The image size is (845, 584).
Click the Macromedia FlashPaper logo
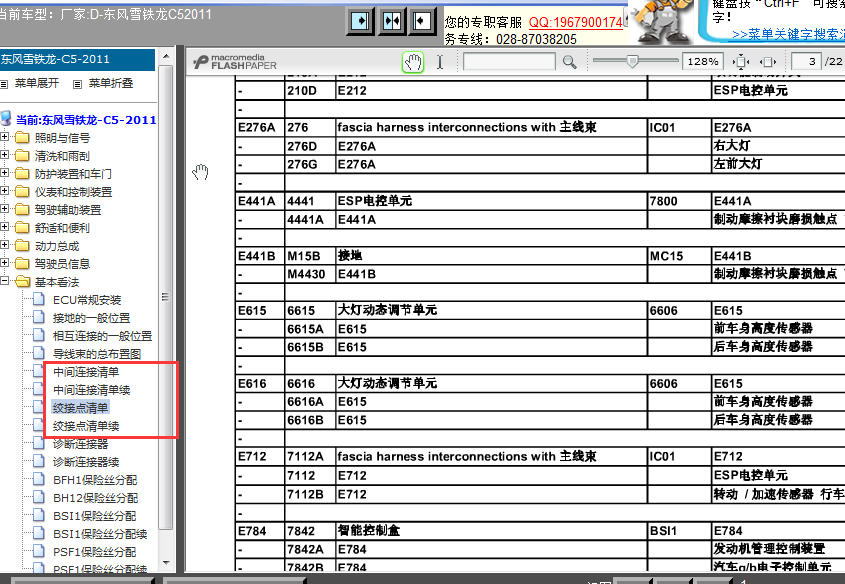(x=235, y=62)
